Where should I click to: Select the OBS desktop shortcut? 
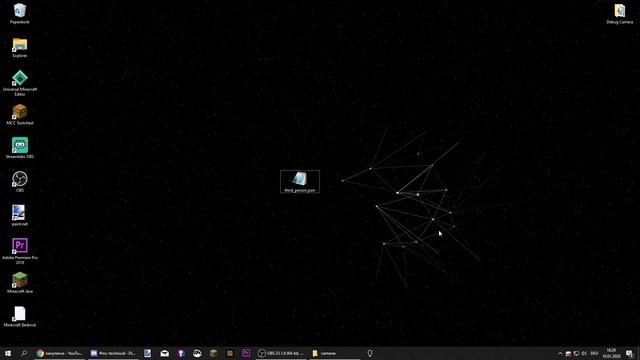[x=20, y=182]
